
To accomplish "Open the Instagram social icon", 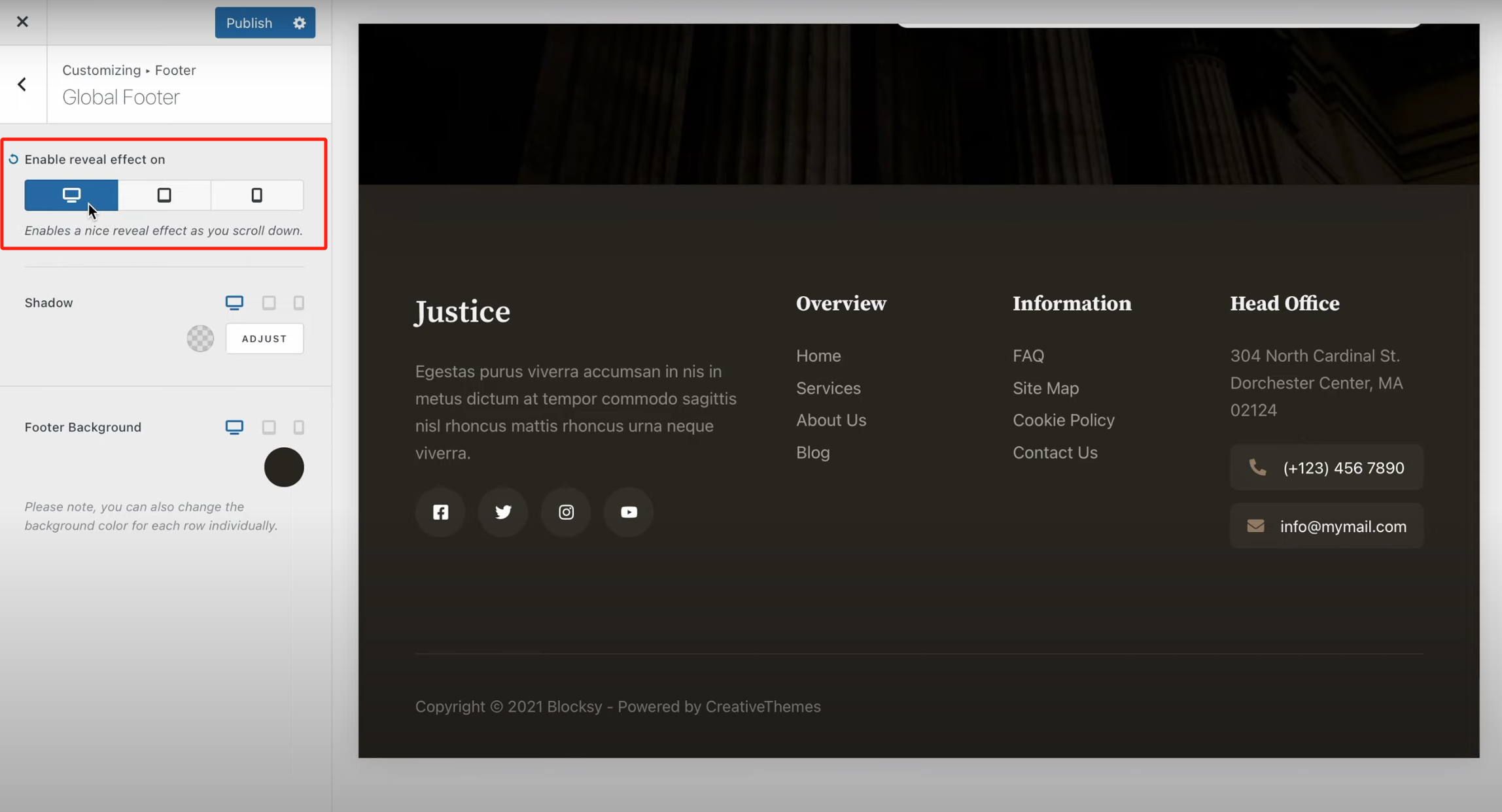I will click(x=565, y=512).
